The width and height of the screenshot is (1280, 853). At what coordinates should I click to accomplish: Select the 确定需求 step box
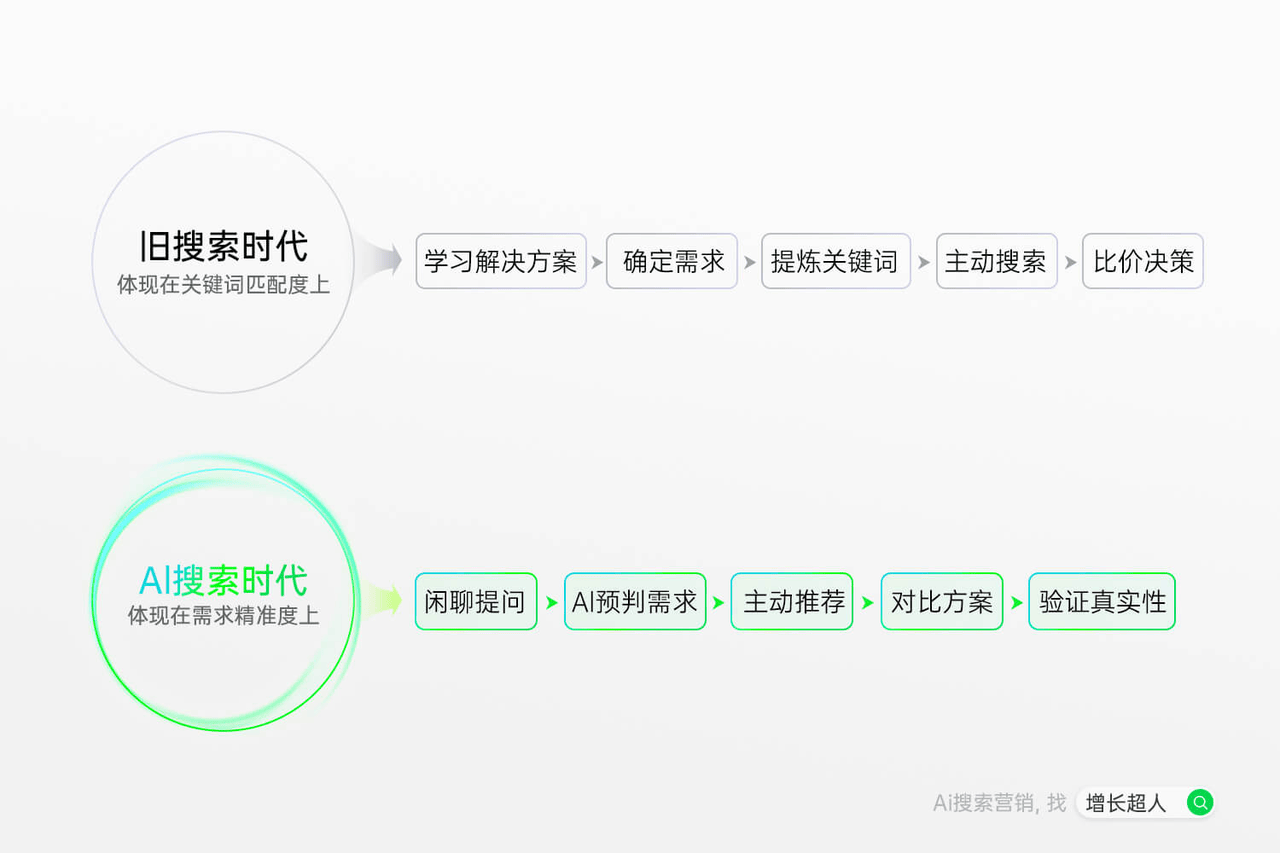click(672, 261)
